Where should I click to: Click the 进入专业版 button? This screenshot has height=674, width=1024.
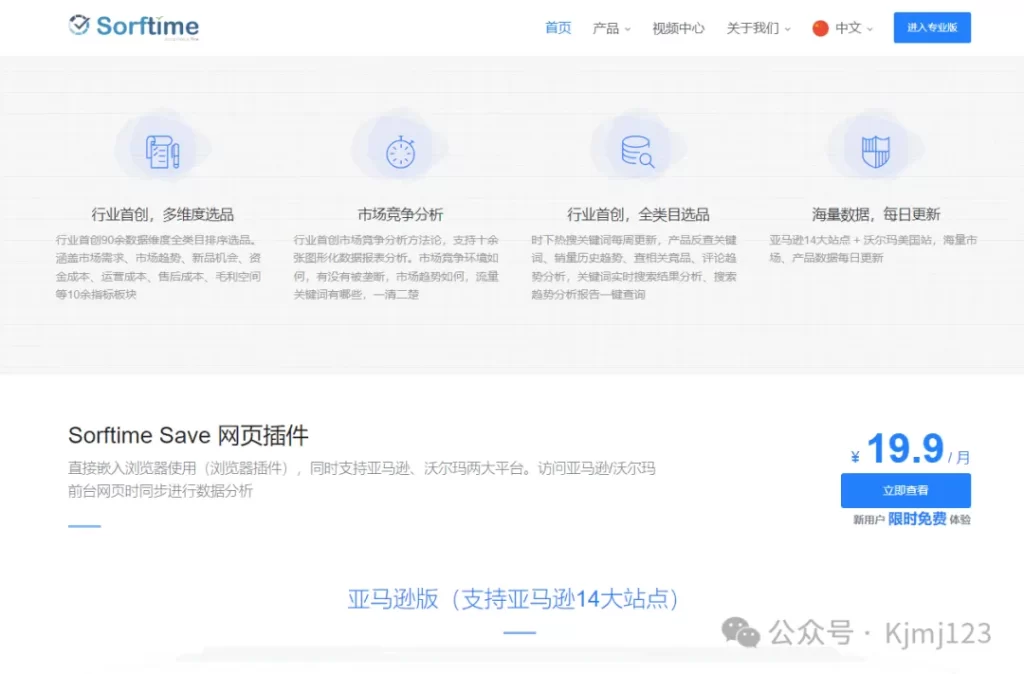click(932, 27)
